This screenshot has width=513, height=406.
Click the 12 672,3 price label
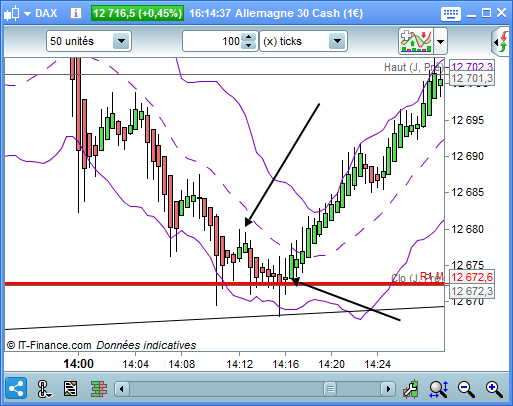(x=471, y=291)
